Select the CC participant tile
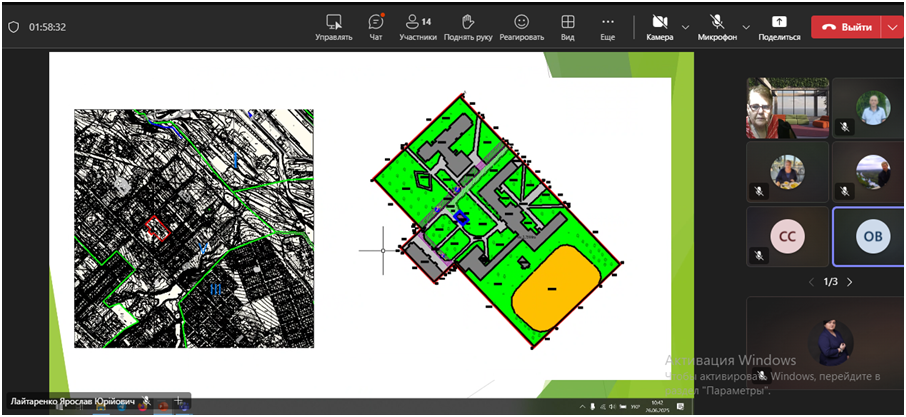The width and height of the screenshot is (906, 417). (x=787, y=236)
